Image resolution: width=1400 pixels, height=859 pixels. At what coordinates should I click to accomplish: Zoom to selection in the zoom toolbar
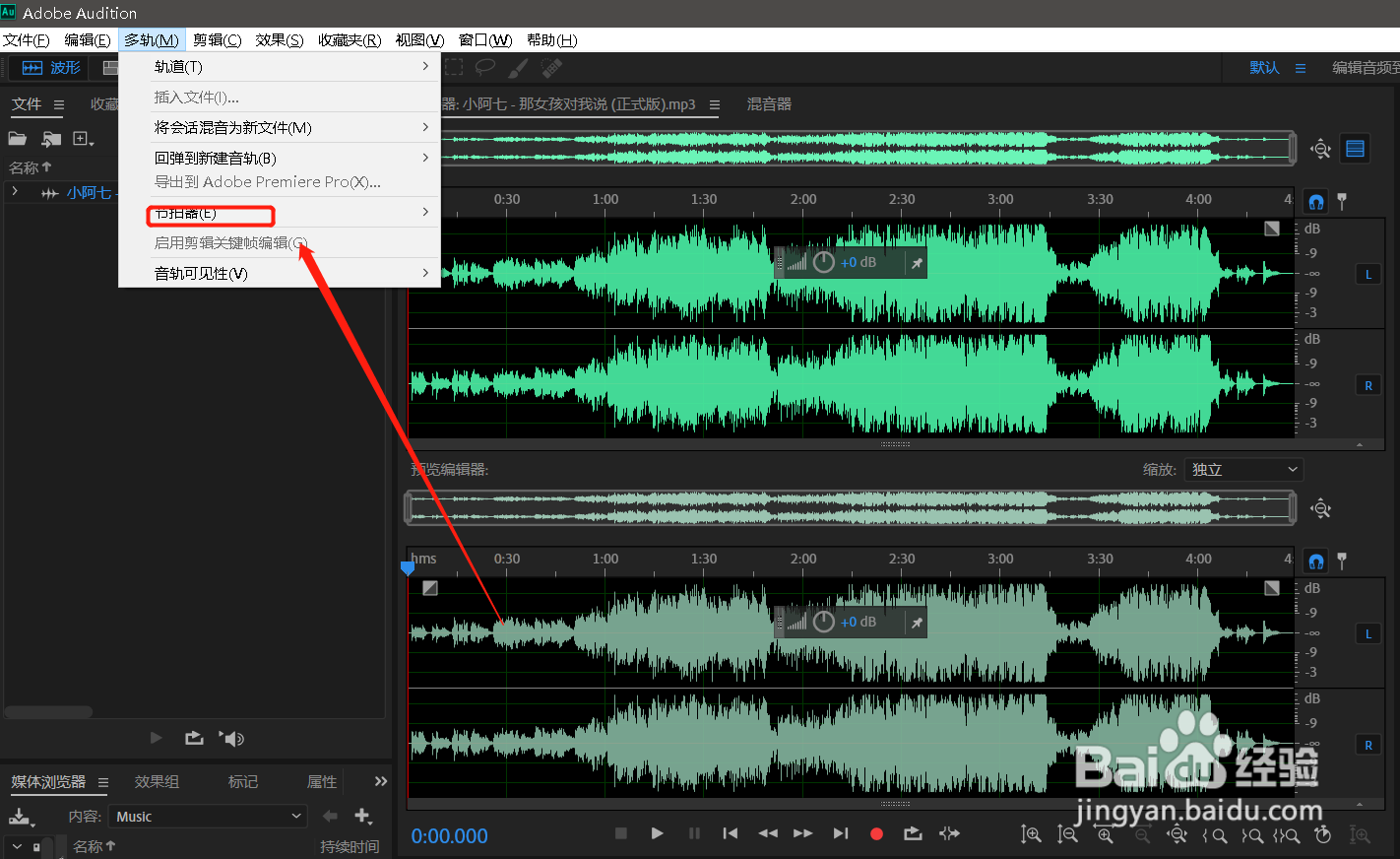click(1286, 835)
